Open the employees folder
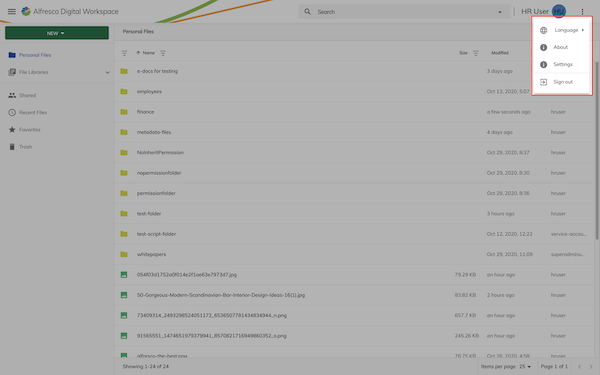The width and height of the screenshot is (600, 375). pos(149,91)
